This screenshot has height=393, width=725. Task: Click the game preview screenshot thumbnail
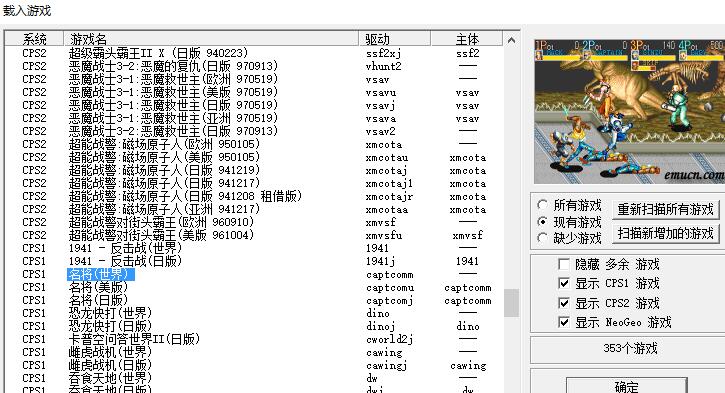(629, 111)
